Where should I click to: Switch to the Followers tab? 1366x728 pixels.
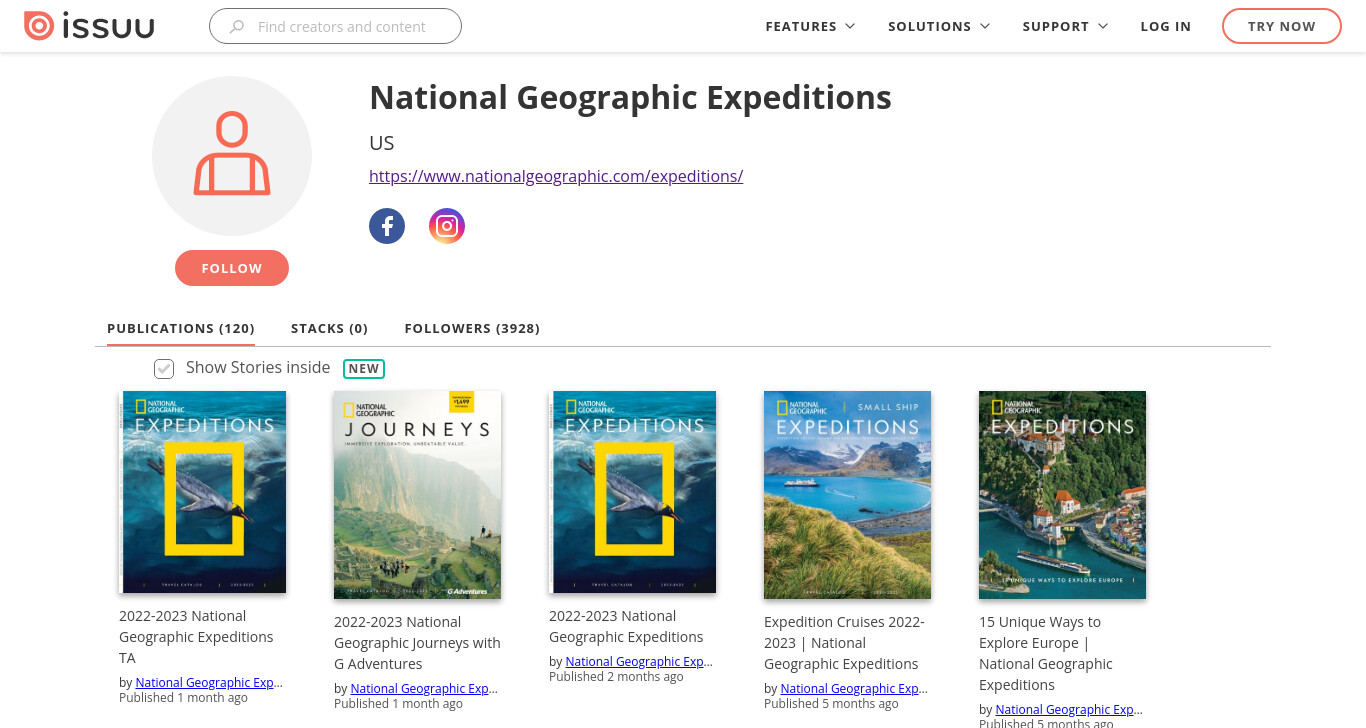pos(472,328)
